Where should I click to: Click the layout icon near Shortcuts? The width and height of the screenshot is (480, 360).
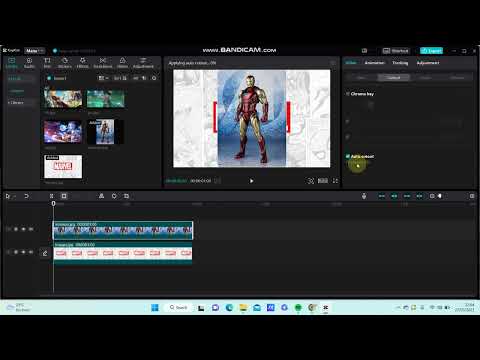[364, 51]
